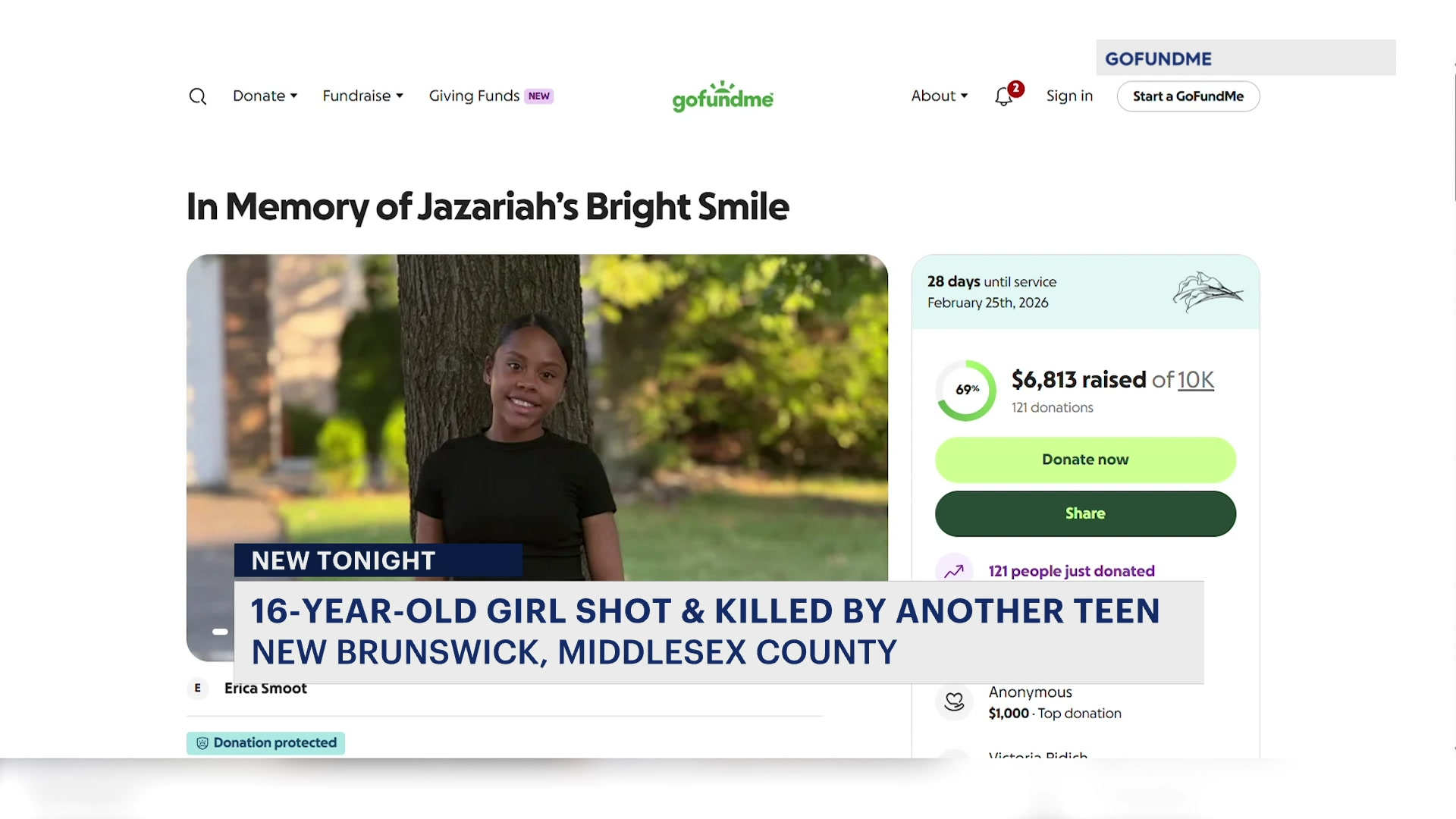The image size is (1456, 819).
Task: Click the memorial dove illustration
Action: point(1207,292)
